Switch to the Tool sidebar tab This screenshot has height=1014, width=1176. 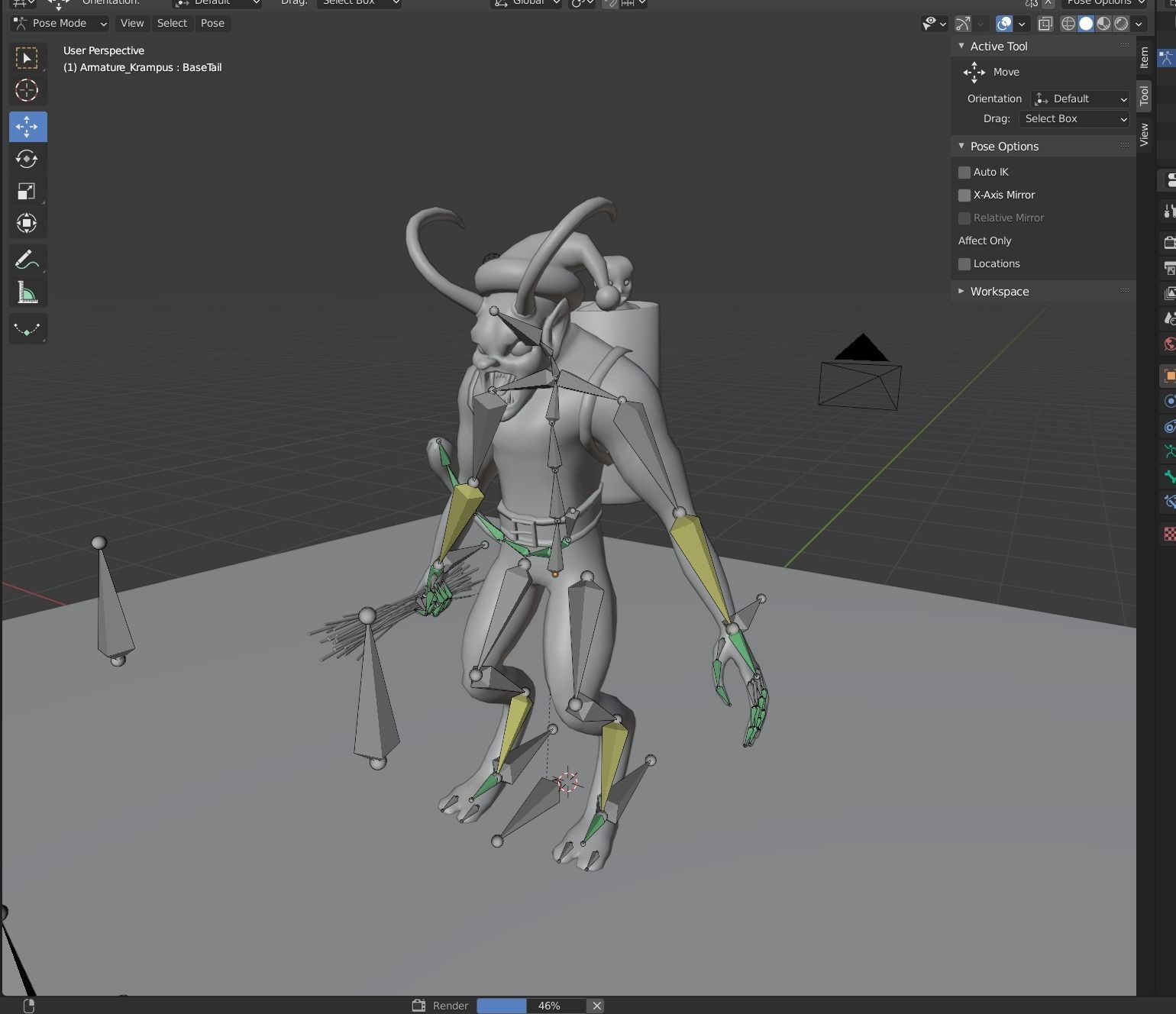(x=1144, y=95)
